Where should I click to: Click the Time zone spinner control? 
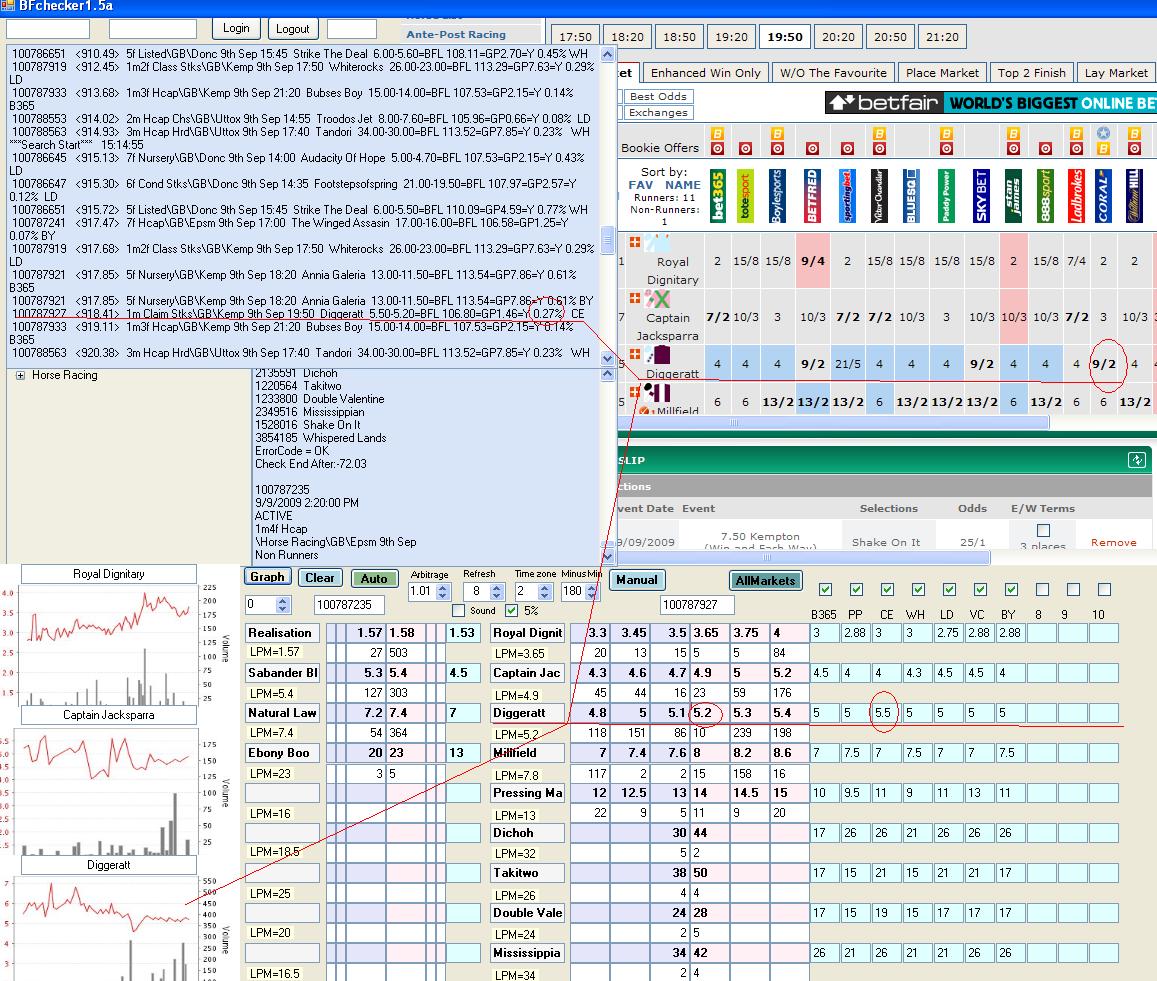click(x=545, y=591)
